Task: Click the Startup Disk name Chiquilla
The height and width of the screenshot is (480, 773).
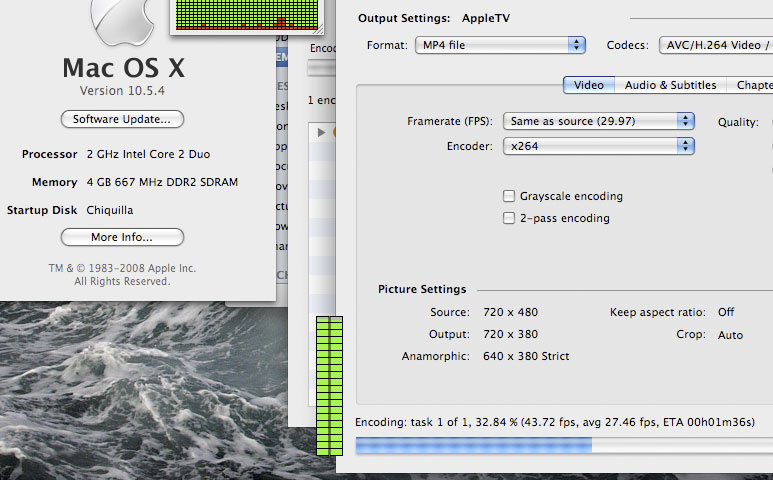Action: [x=109, y=210]
